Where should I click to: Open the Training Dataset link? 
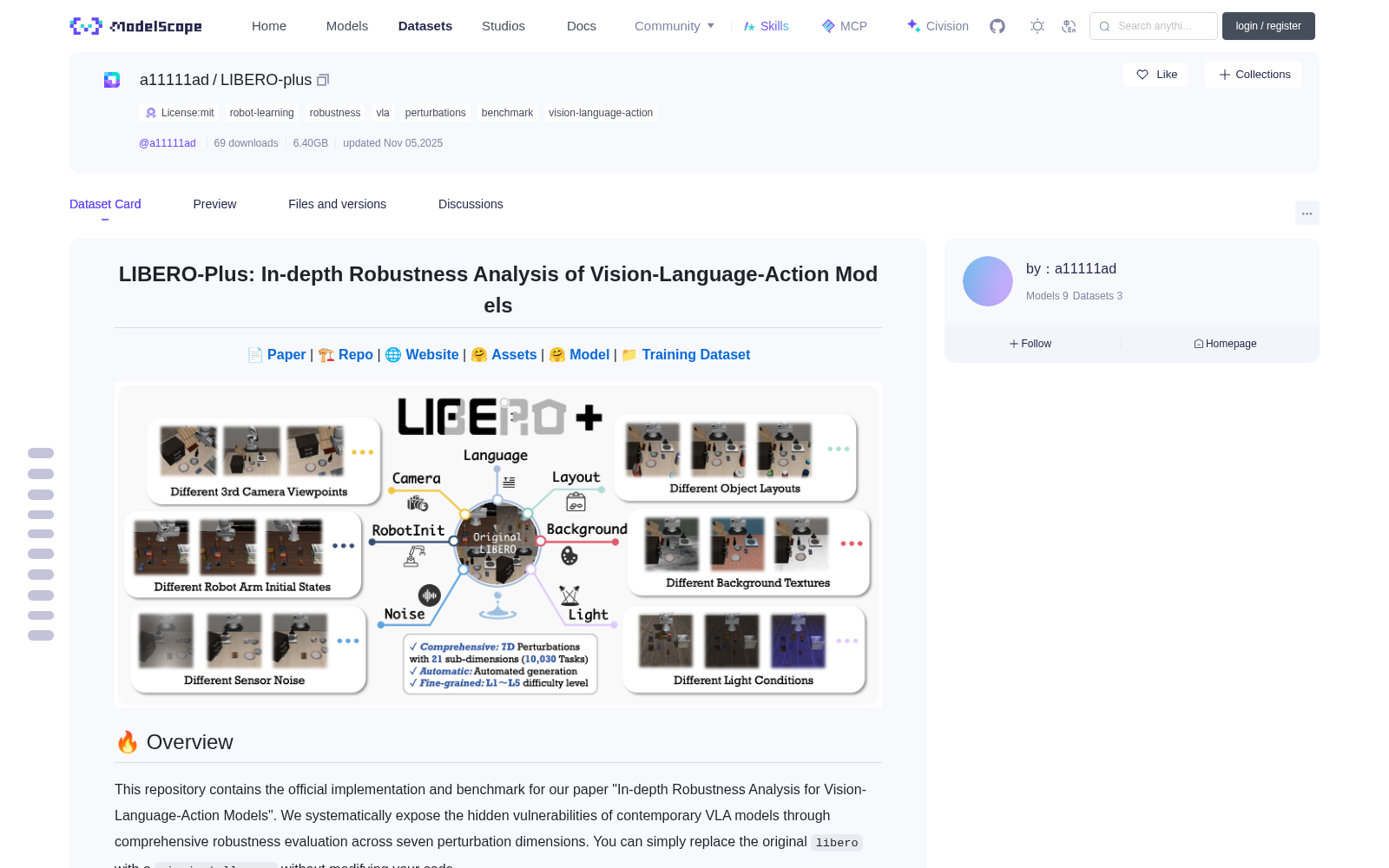click(696, 354)
